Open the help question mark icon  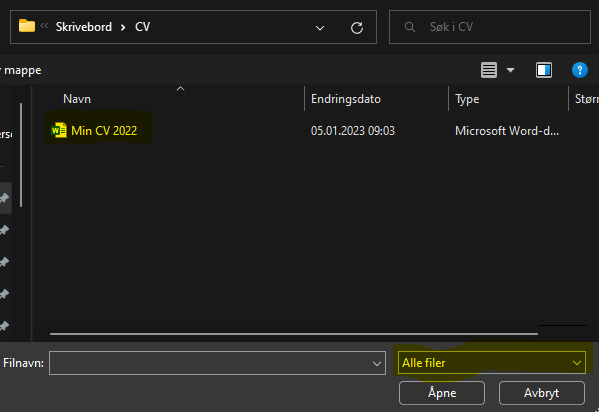click(x=580, y=70)
